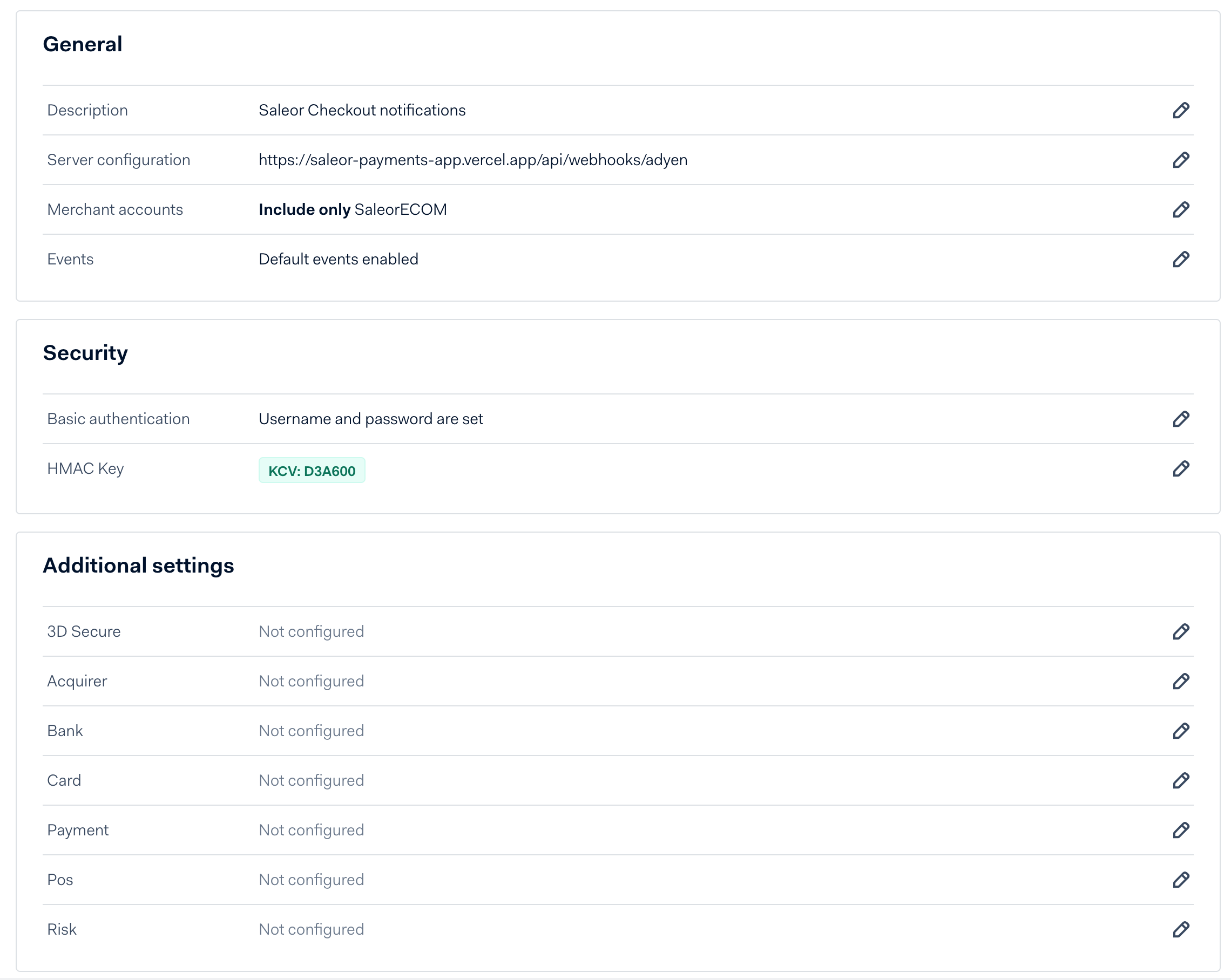Click 'Username and password are set' text
Screen dimensions: 1231x980
coord(370,419)
